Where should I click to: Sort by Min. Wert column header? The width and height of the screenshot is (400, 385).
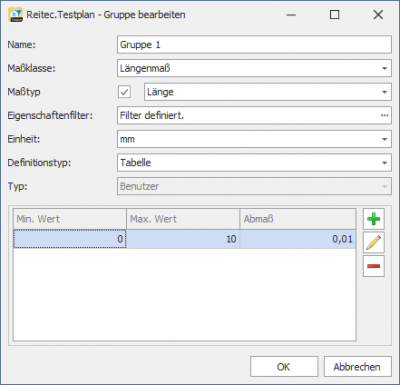click(x=70, y=219)
